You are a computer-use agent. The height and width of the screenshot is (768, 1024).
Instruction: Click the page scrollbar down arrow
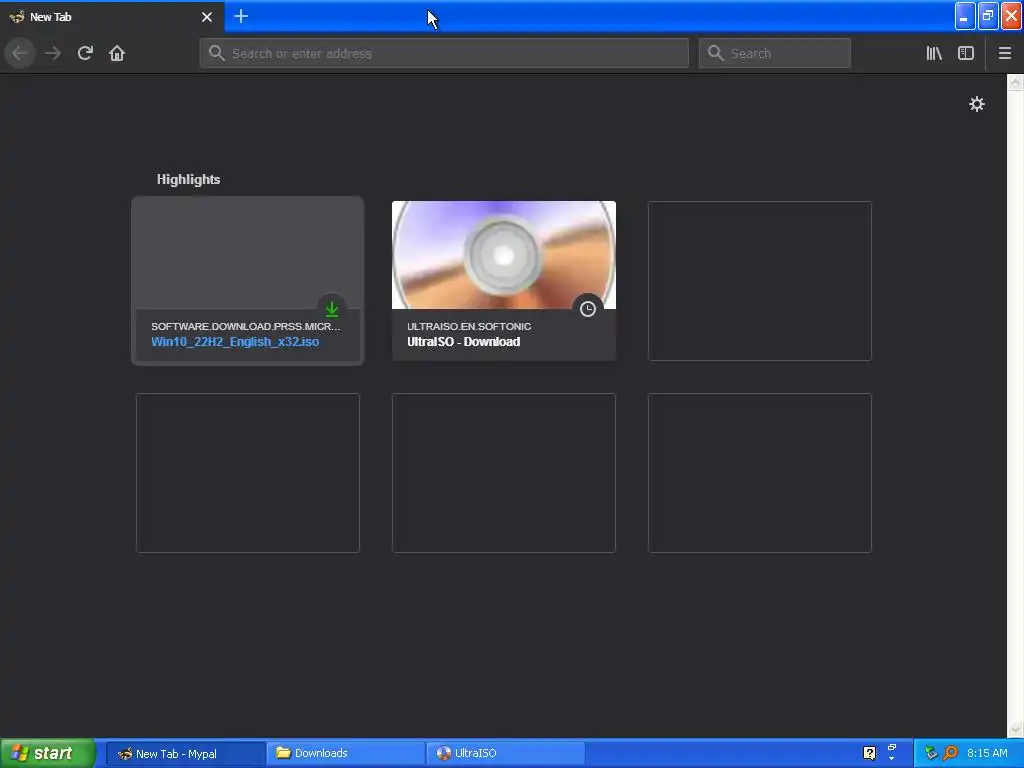1015,729
